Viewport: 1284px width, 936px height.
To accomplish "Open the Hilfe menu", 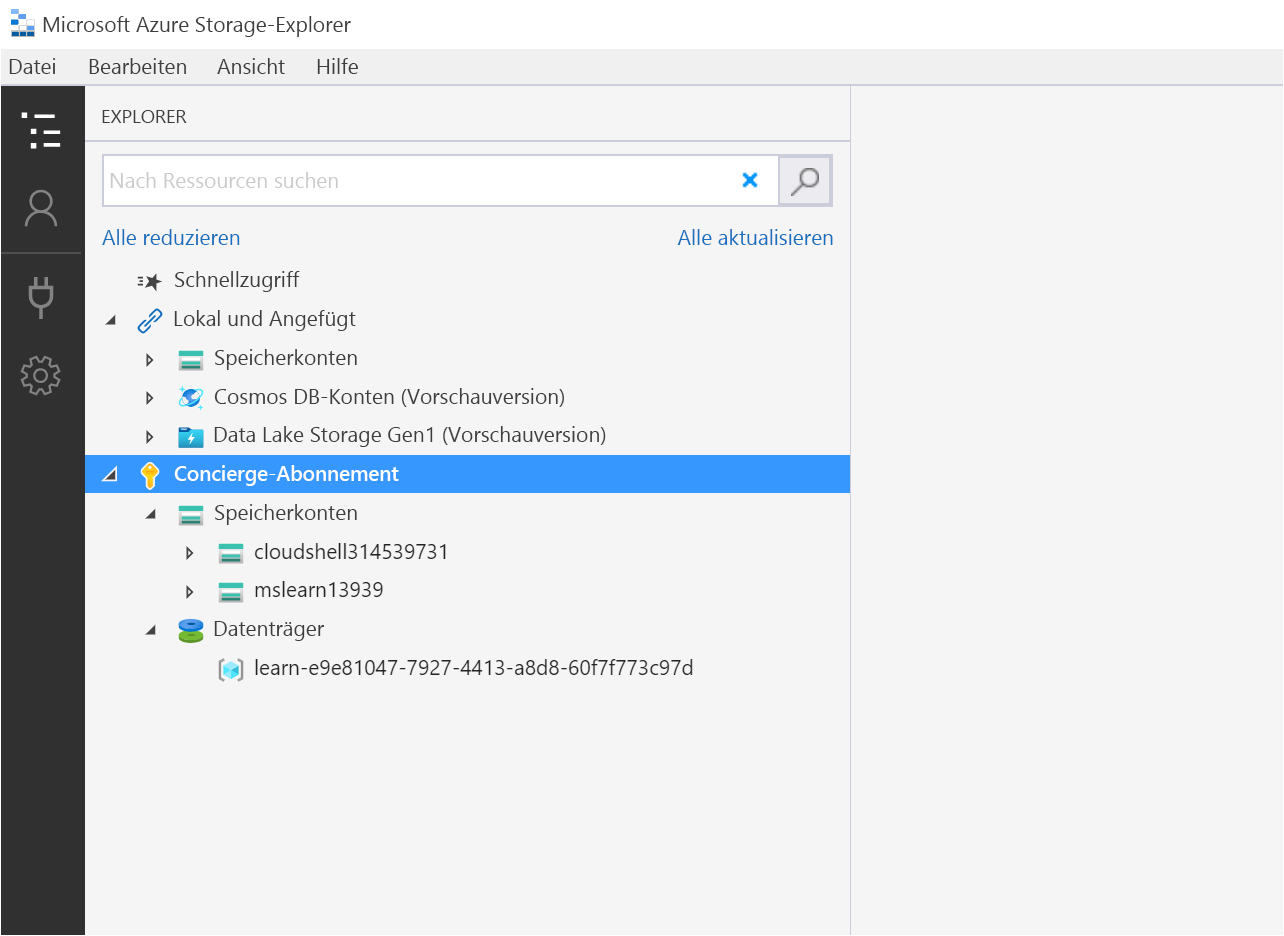I will pyautogui.click(x=337, y=67).
